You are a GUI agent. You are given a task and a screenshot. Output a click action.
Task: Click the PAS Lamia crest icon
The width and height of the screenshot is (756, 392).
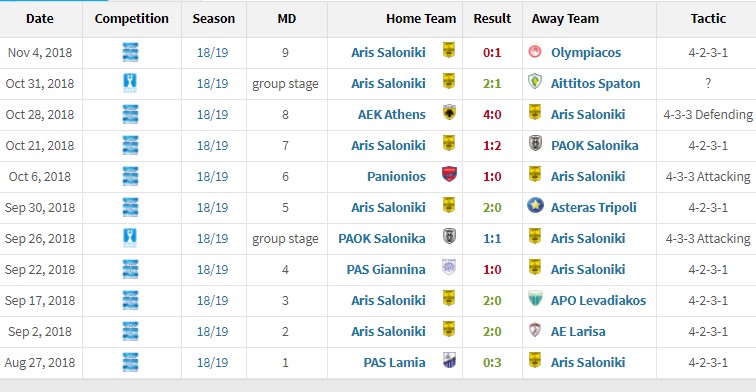point(449,361)
